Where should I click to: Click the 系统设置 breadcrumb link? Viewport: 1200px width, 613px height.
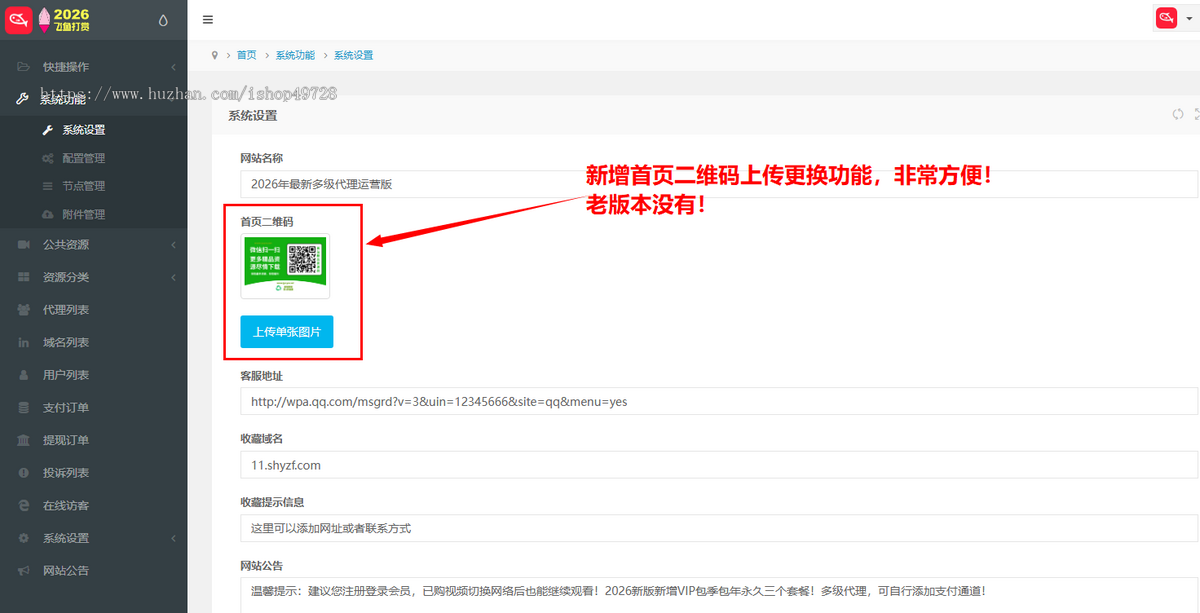353,55
